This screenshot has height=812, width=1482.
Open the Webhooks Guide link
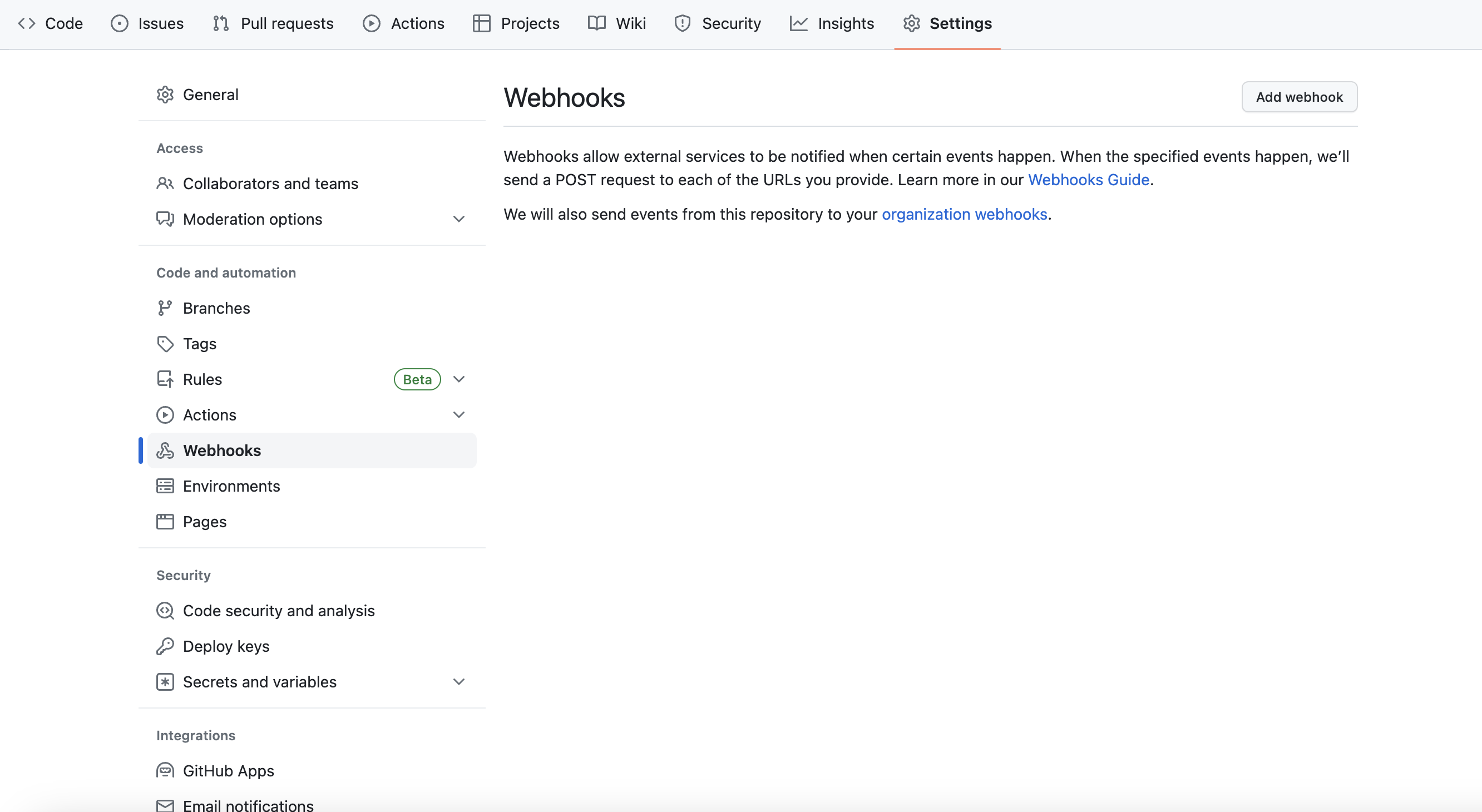coord(1088,180)
